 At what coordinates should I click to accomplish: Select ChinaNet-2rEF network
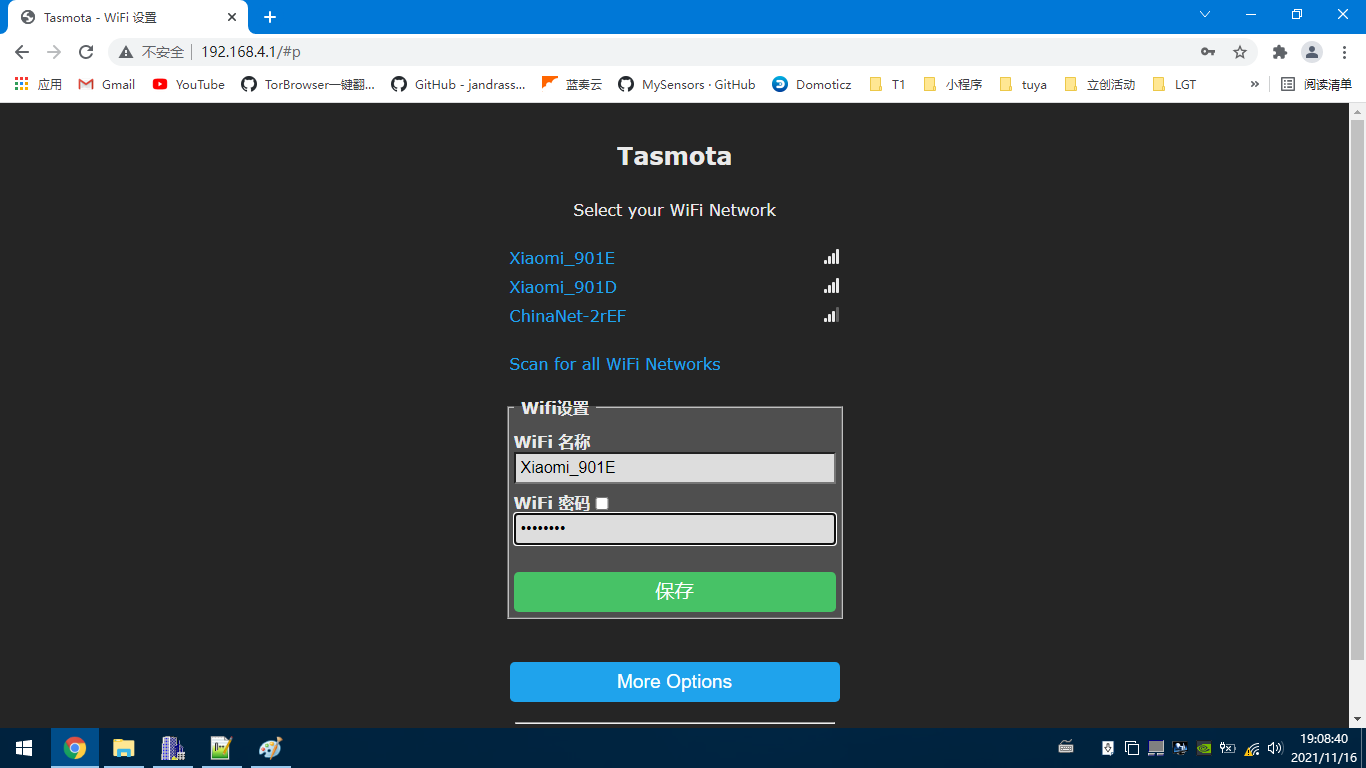pos(568,316)
